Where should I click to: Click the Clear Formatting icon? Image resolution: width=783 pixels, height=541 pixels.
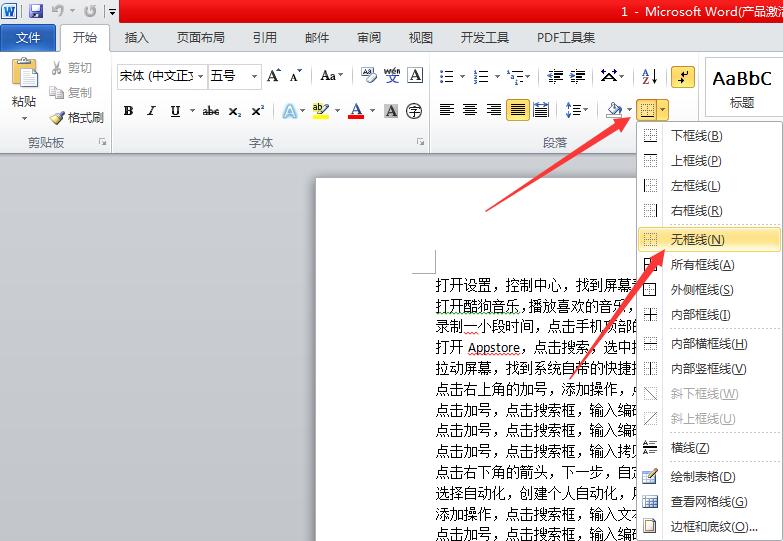click(x=369, y=76)
